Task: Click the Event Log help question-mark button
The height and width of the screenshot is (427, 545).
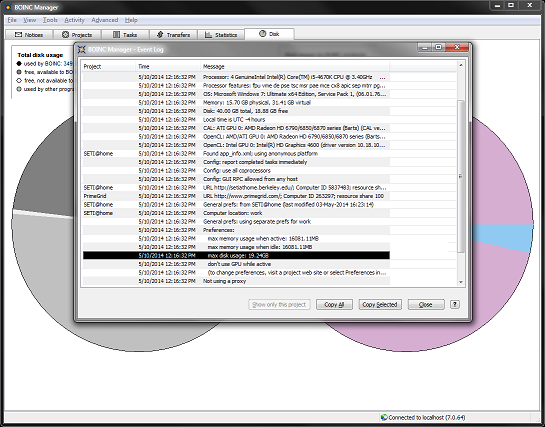Action: (x=455, y=304)
